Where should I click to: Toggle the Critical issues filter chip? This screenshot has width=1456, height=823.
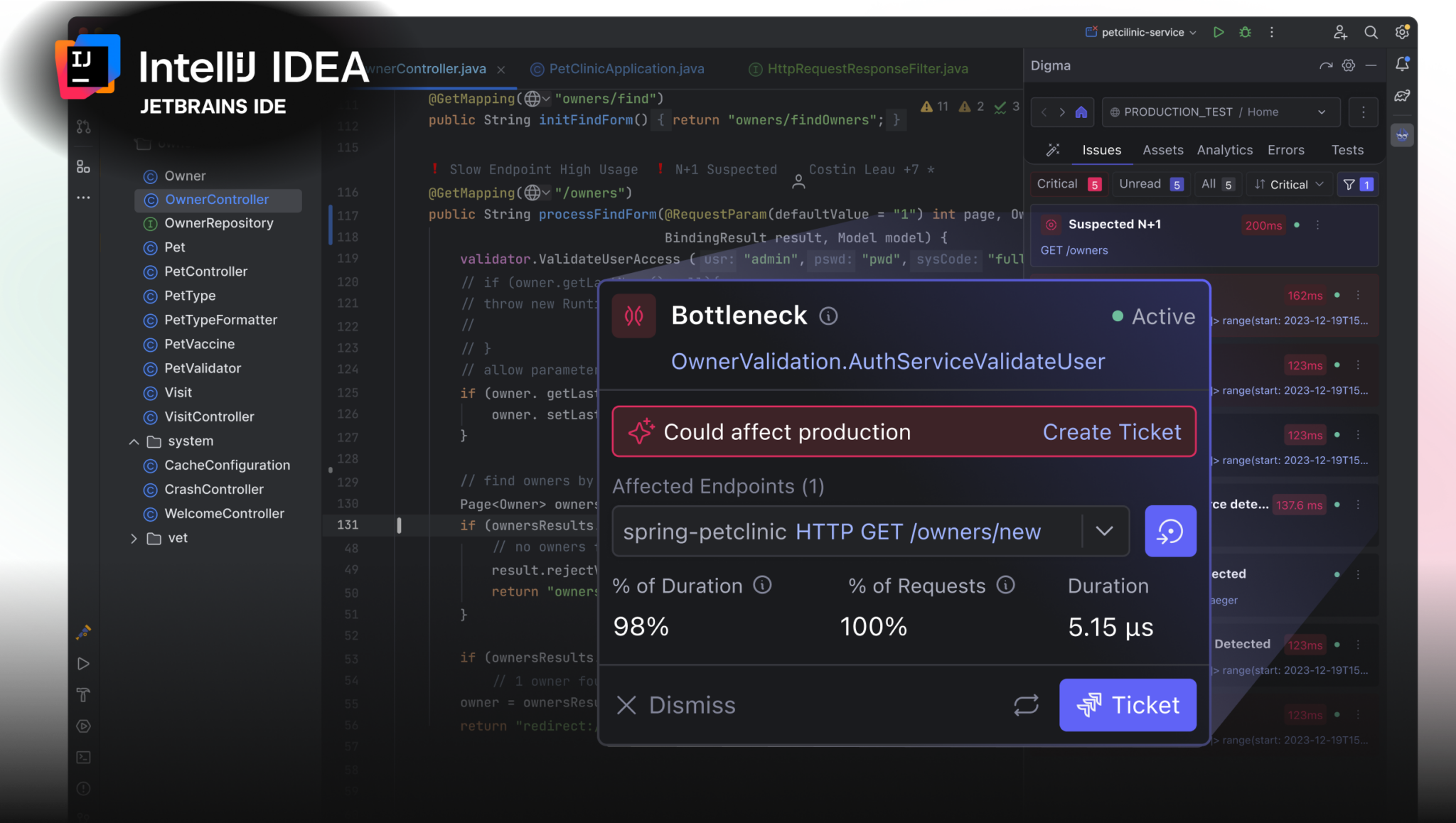click(x=1068, y=184)
